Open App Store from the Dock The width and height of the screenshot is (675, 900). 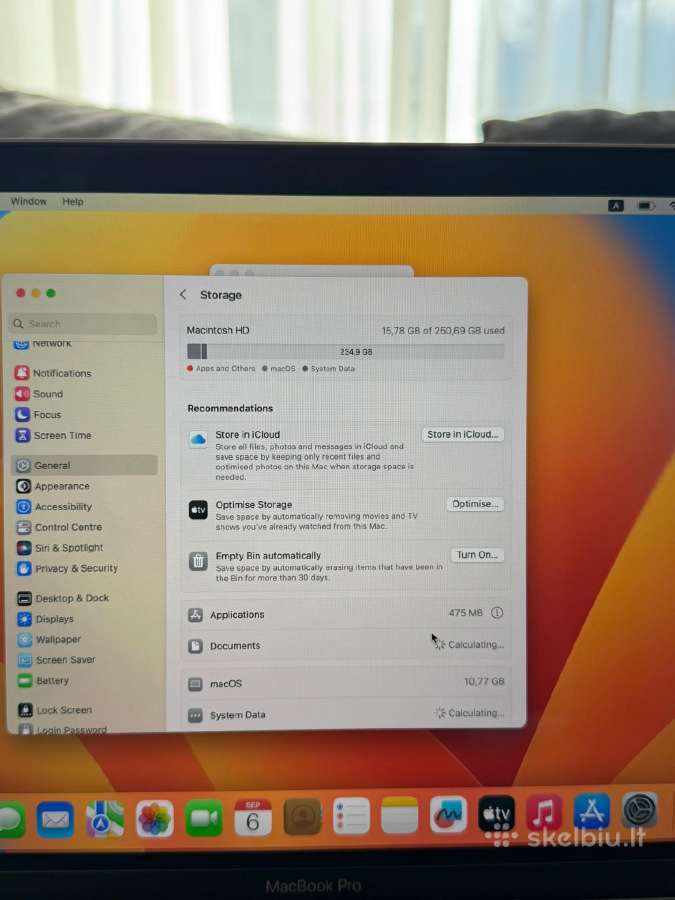point(592,811)
